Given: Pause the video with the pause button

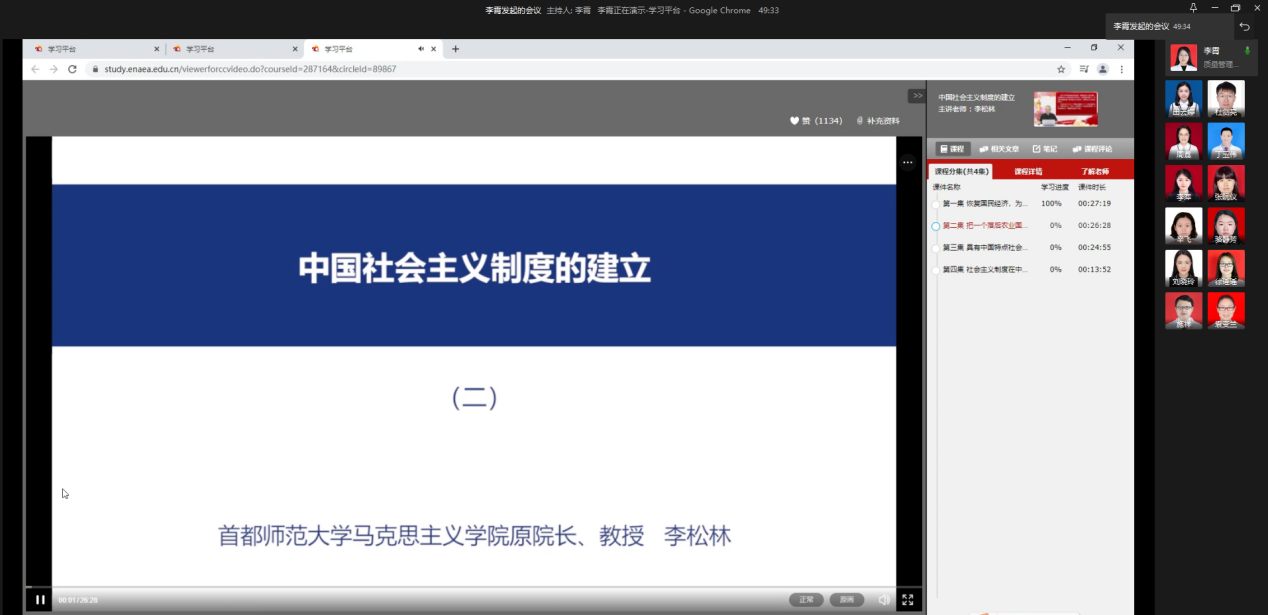Looking at the screenshot, I should click(x=40, y=600).
